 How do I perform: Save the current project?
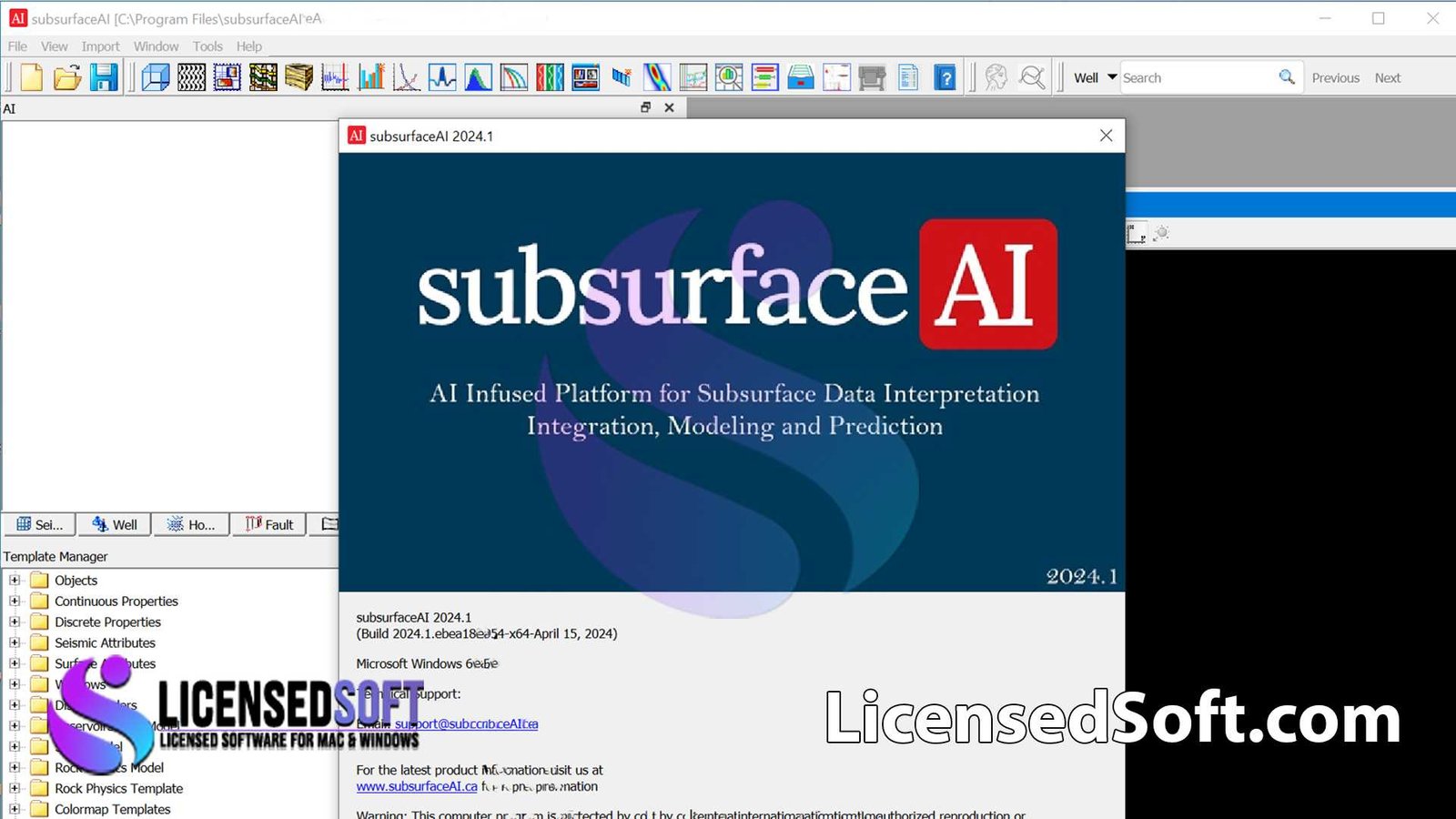pos(105,76)
